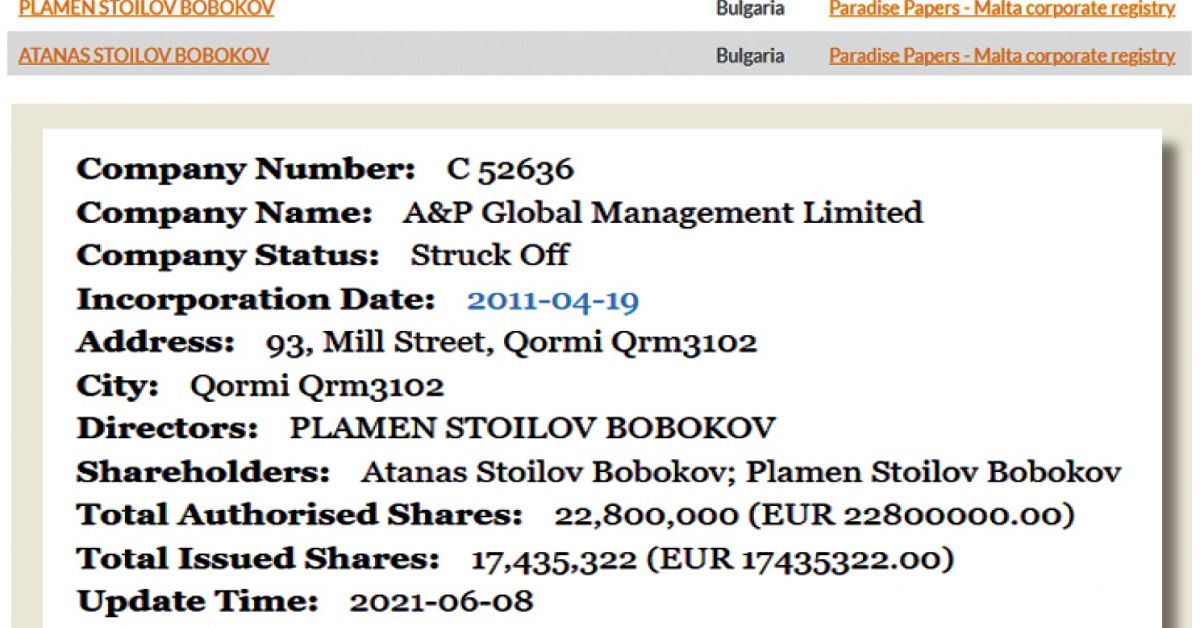The height and width of the screenshot is (628, 1200).
Task: Click the City value Qormi Qrm3102
Action: 317,386
